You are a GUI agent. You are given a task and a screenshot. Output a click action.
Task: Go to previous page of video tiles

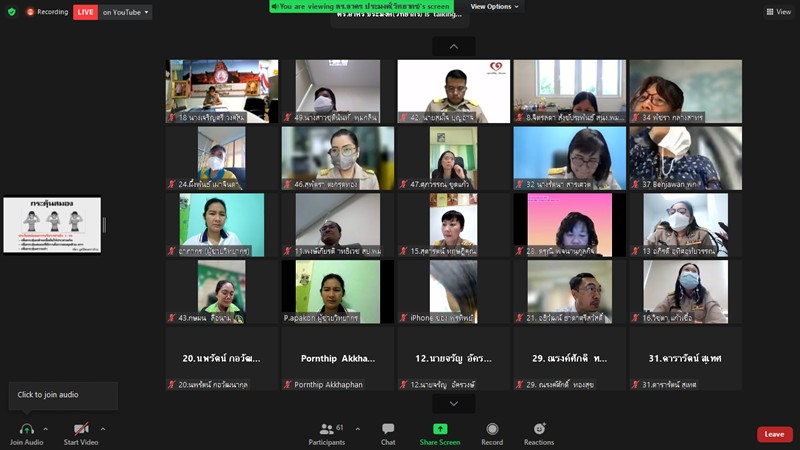(x=454, y=46)
